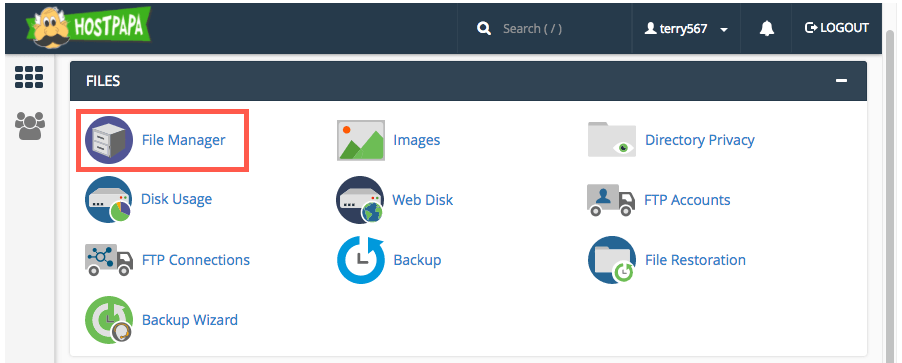The height and width of the screenshot is (363, 902).
Task: Click the search magnifier icon
Action: click(x=484, y=28)
